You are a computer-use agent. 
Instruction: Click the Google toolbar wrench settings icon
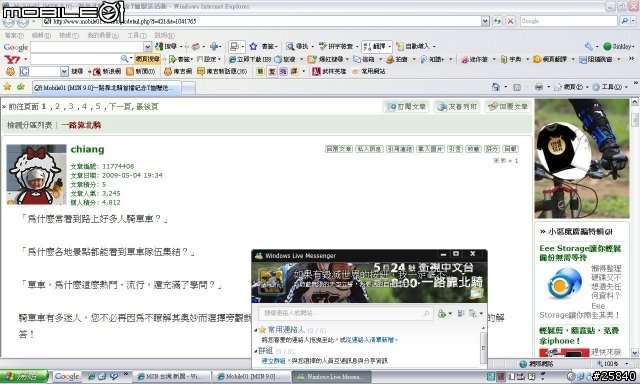[589, 47]
